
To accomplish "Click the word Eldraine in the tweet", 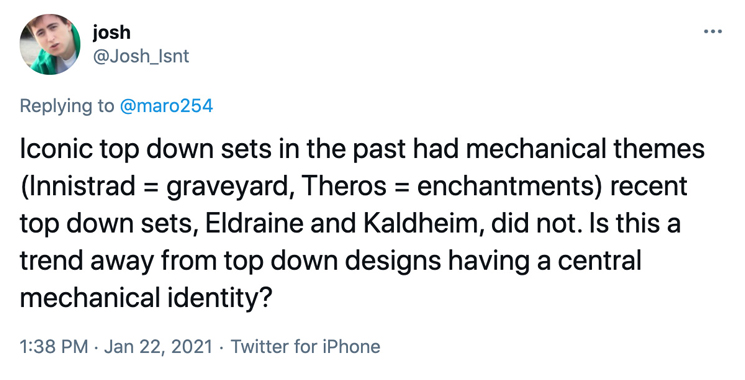I will click(254, 223).
